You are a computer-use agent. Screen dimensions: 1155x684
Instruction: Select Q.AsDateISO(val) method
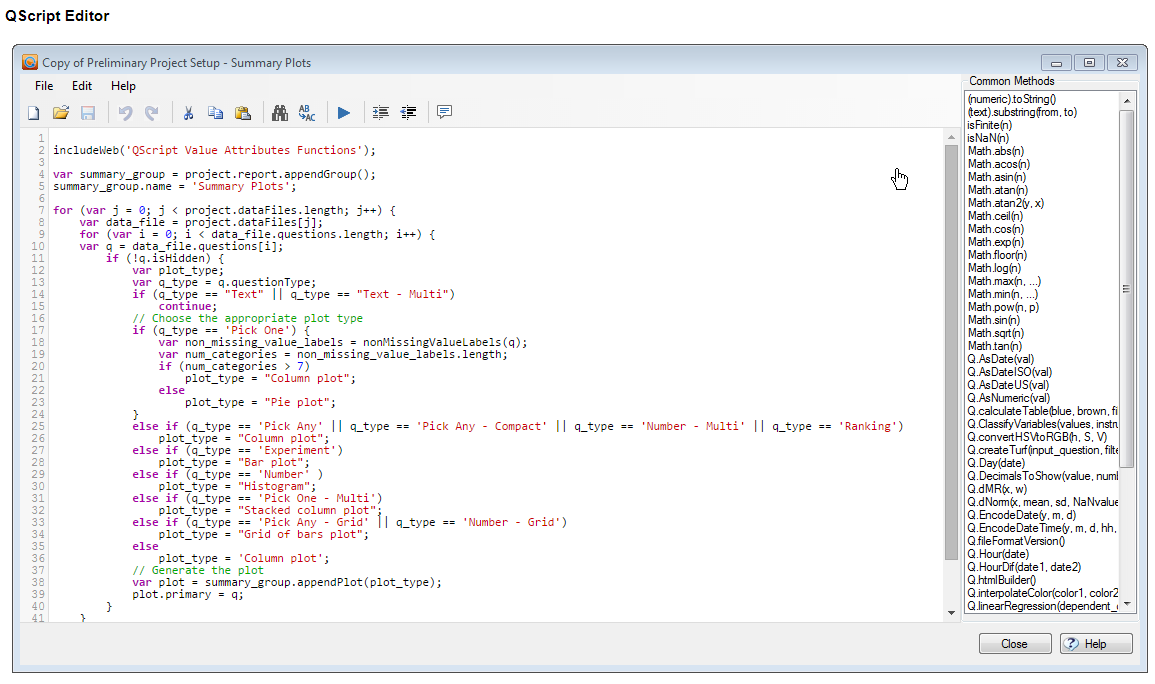click(x=1010, y=372)
